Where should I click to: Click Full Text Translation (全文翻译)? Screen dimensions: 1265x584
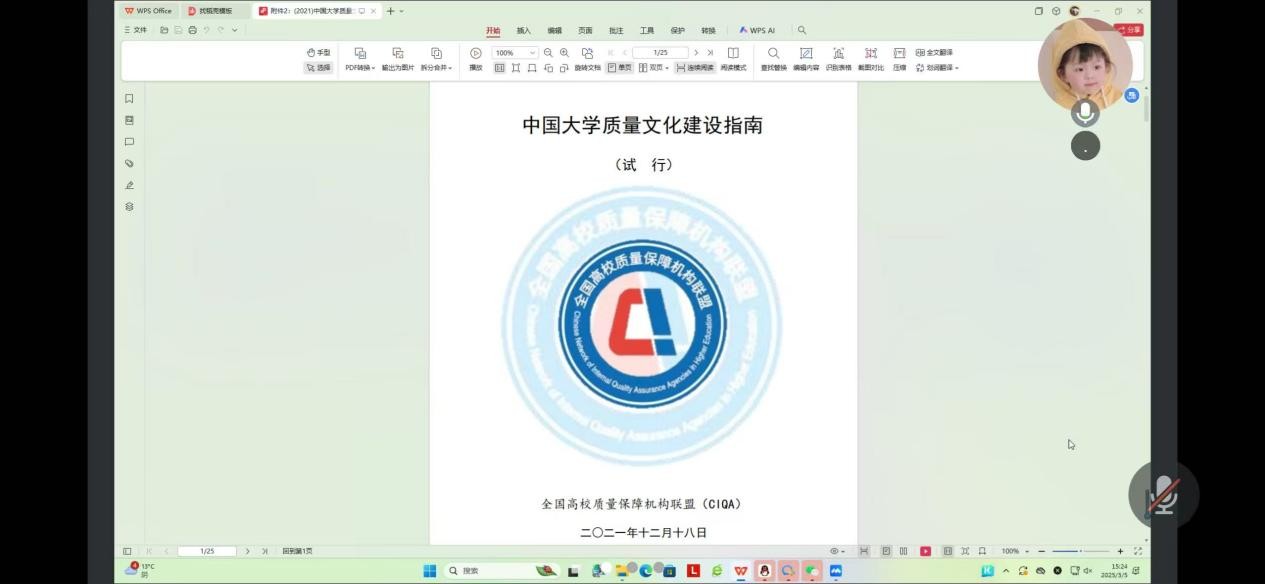[934, 53]
